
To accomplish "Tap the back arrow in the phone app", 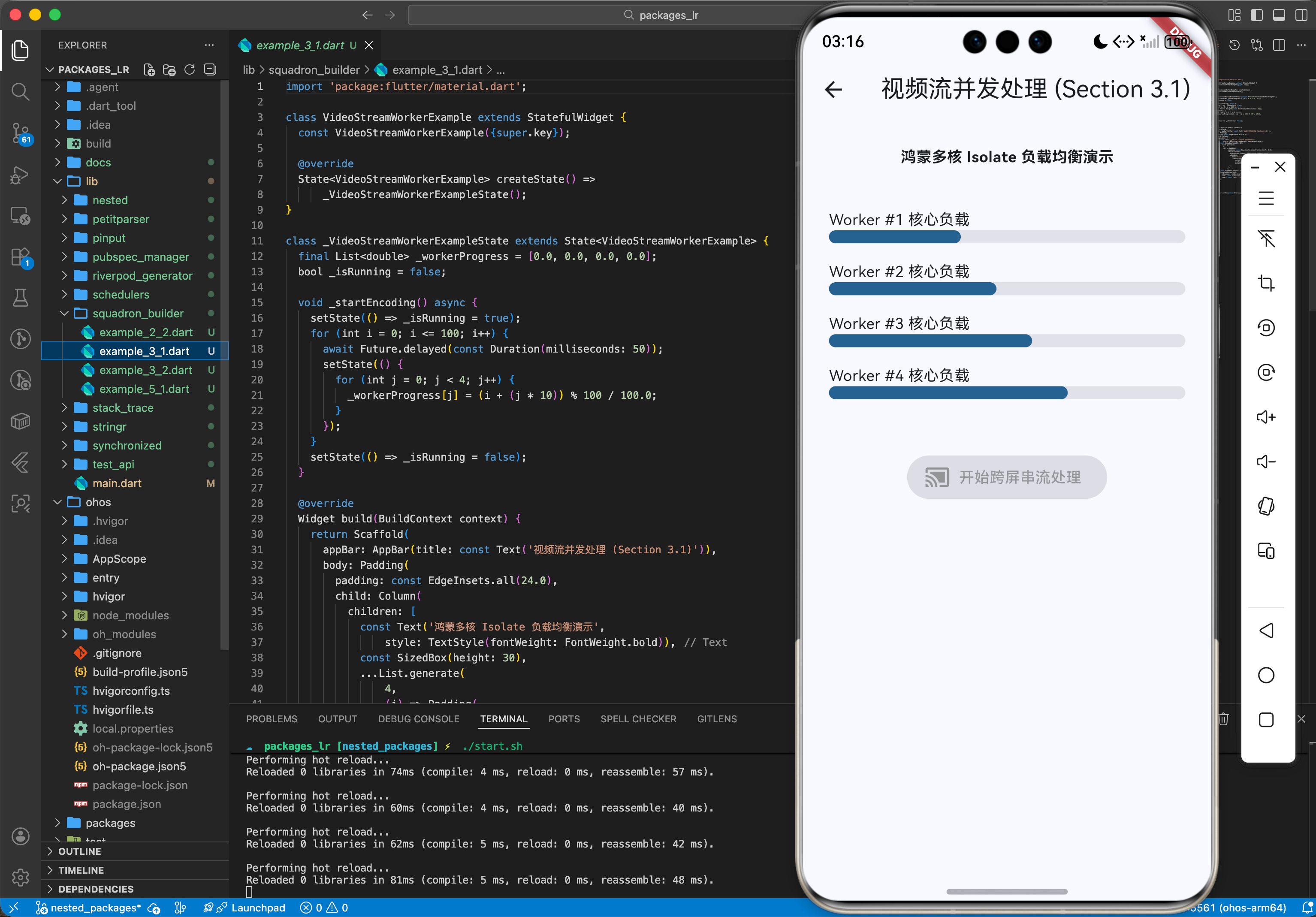I will (833, 89).
